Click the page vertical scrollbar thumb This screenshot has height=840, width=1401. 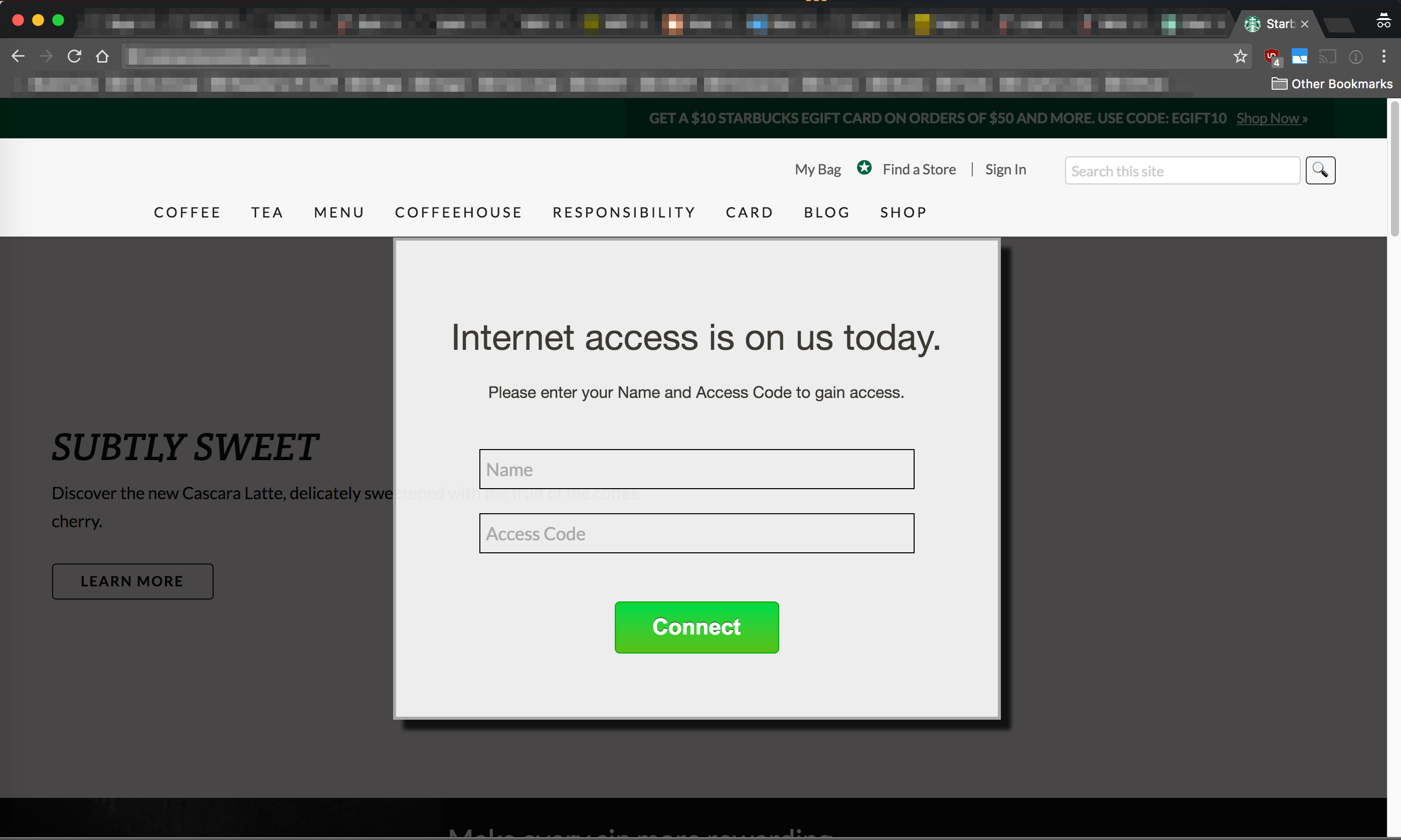(1394, 169)
